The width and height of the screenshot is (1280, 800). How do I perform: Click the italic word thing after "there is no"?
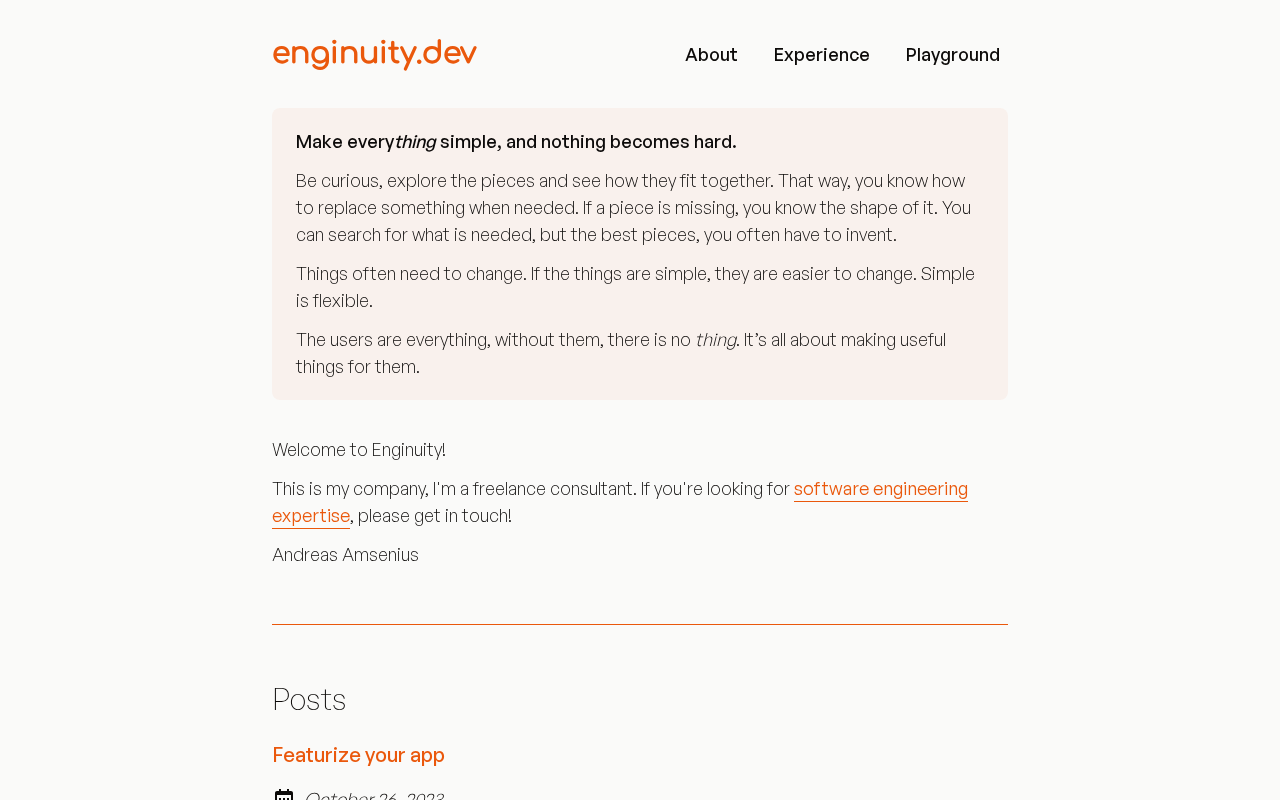(x=715, y=341)
